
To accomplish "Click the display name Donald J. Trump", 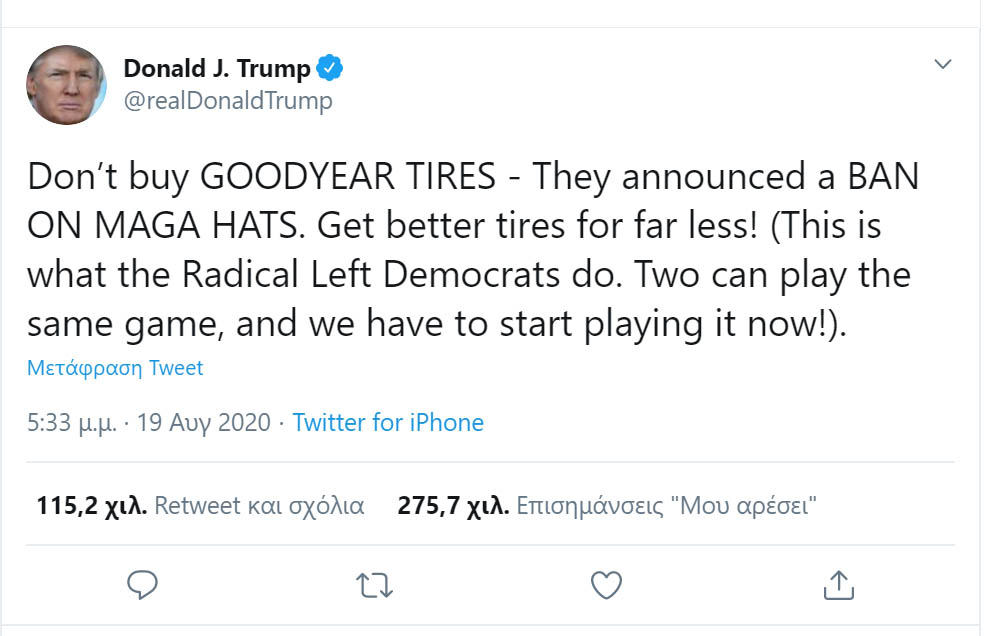I will point(216,68).
